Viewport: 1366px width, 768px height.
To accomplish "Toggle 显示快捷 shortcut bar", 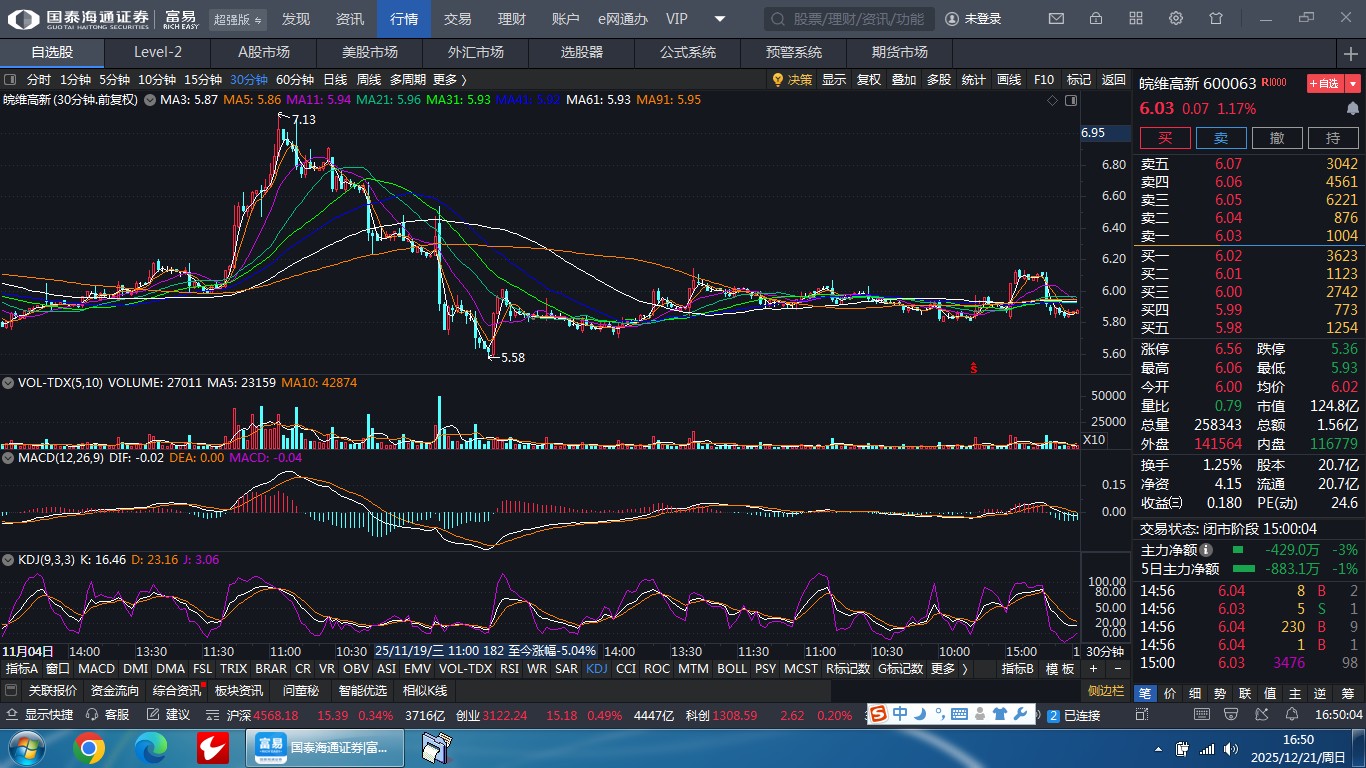I will [x=40, y=715].
